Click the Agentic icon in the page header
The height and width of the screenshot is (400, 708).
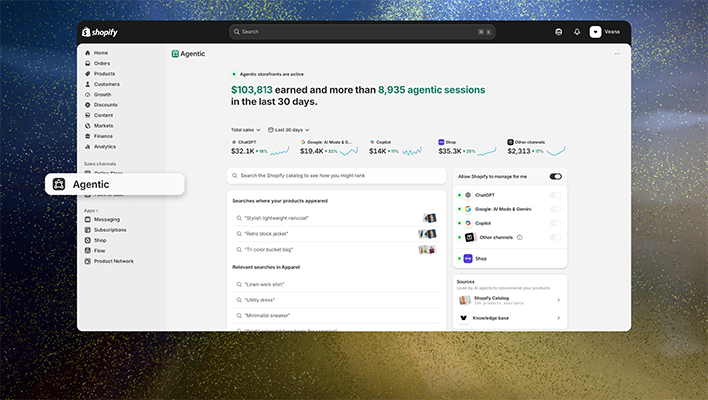[x=175, y=54]
